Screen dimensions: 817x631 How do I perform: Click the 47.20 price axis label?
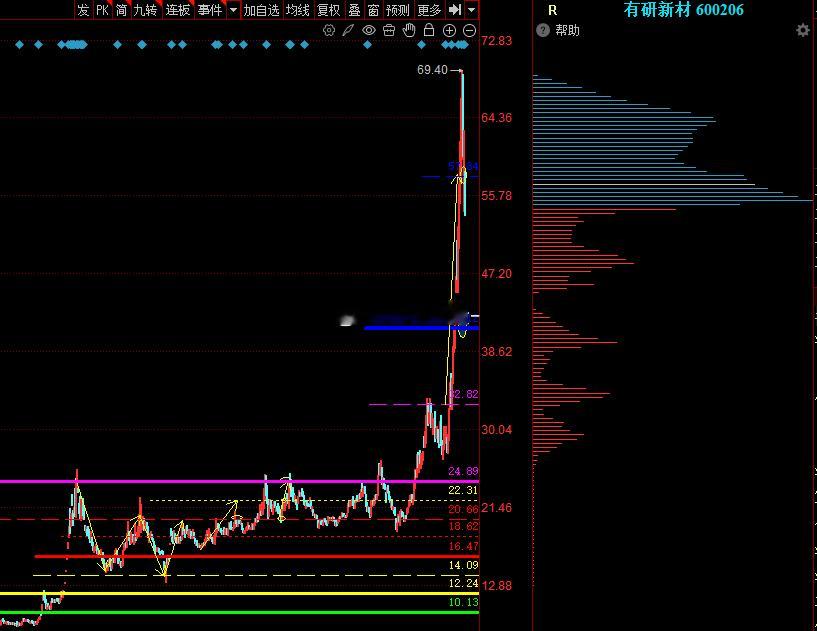(497, 274)
